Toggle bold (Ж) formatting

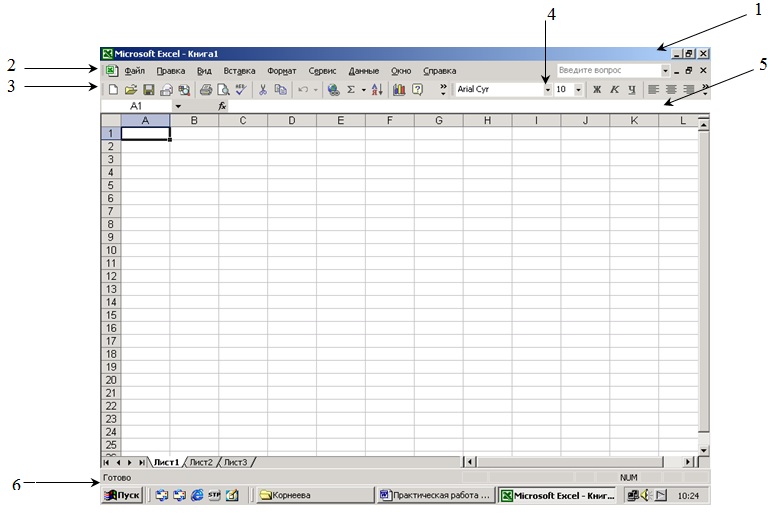597,90
